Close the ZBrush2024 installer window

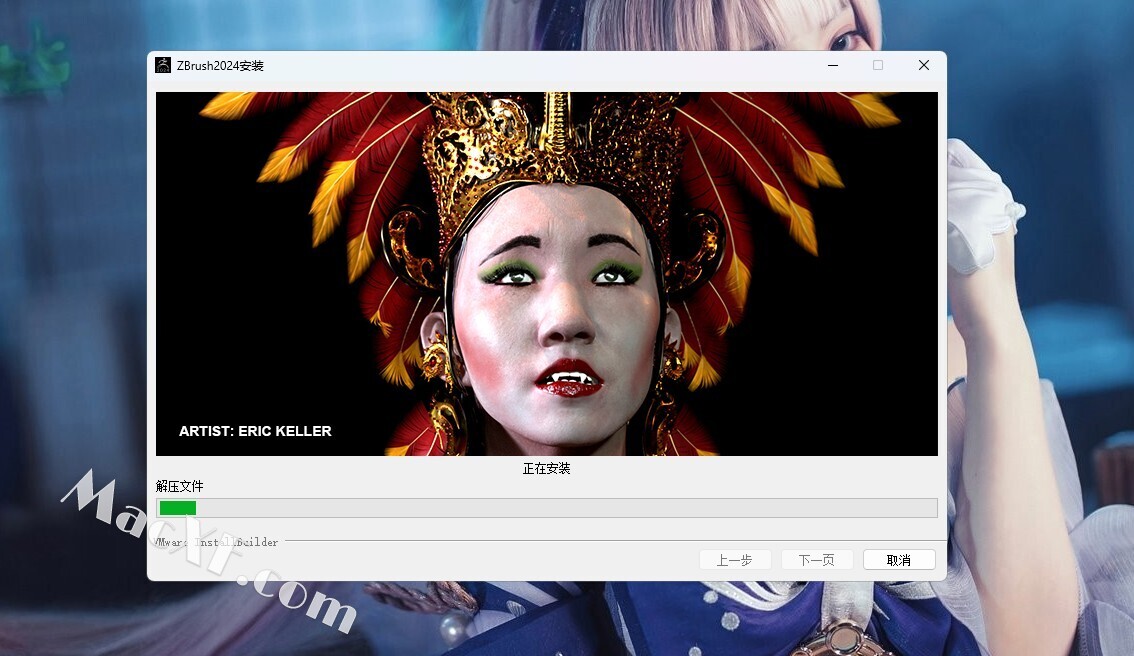924,65
